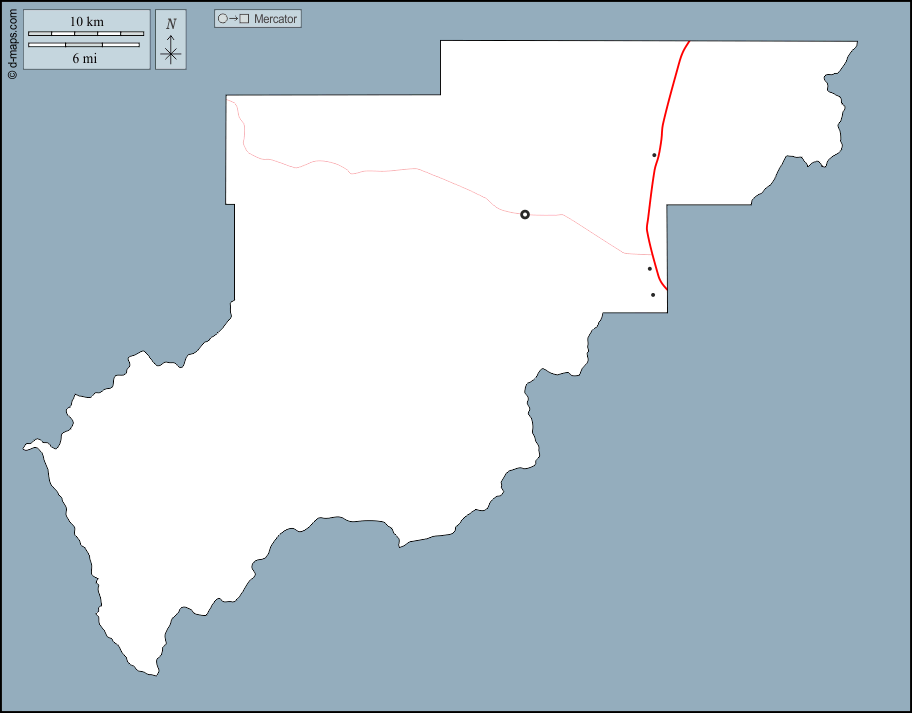
Task: Click the circle-to-square projection icon
Action: click(233, 19)
